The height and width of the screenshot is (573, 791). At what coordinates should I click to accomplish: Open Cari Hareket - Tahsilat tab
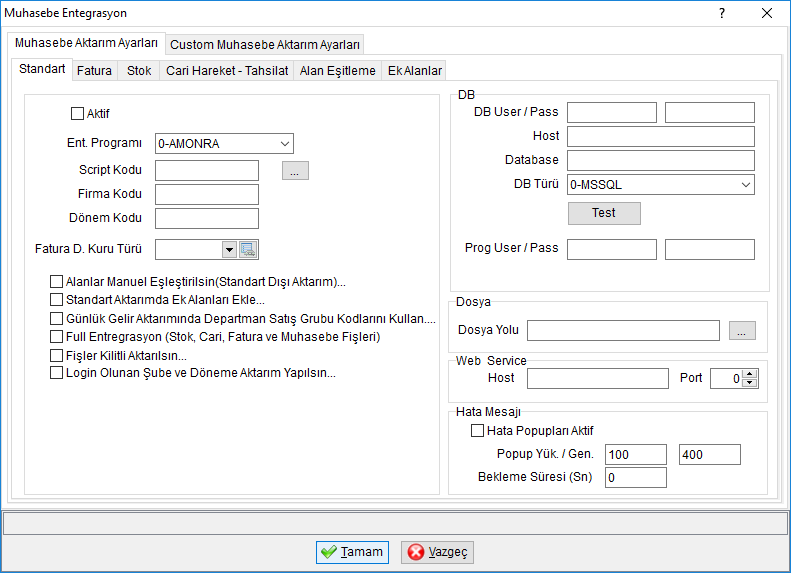[227, 71]
